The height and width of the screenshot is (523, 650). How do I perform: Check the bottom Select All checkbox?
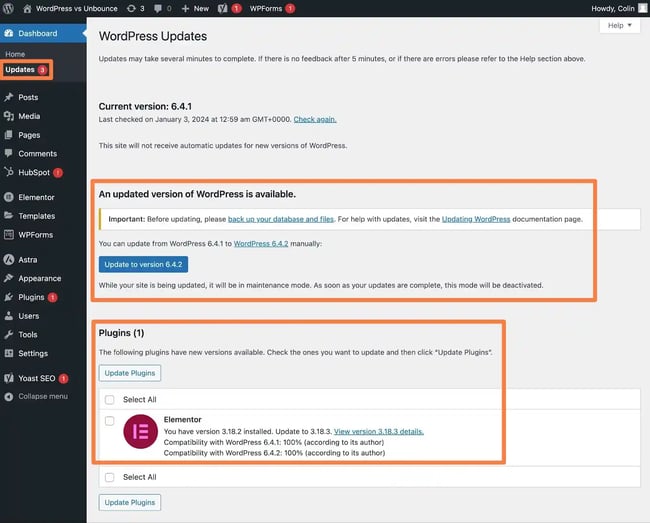[109, 477]
